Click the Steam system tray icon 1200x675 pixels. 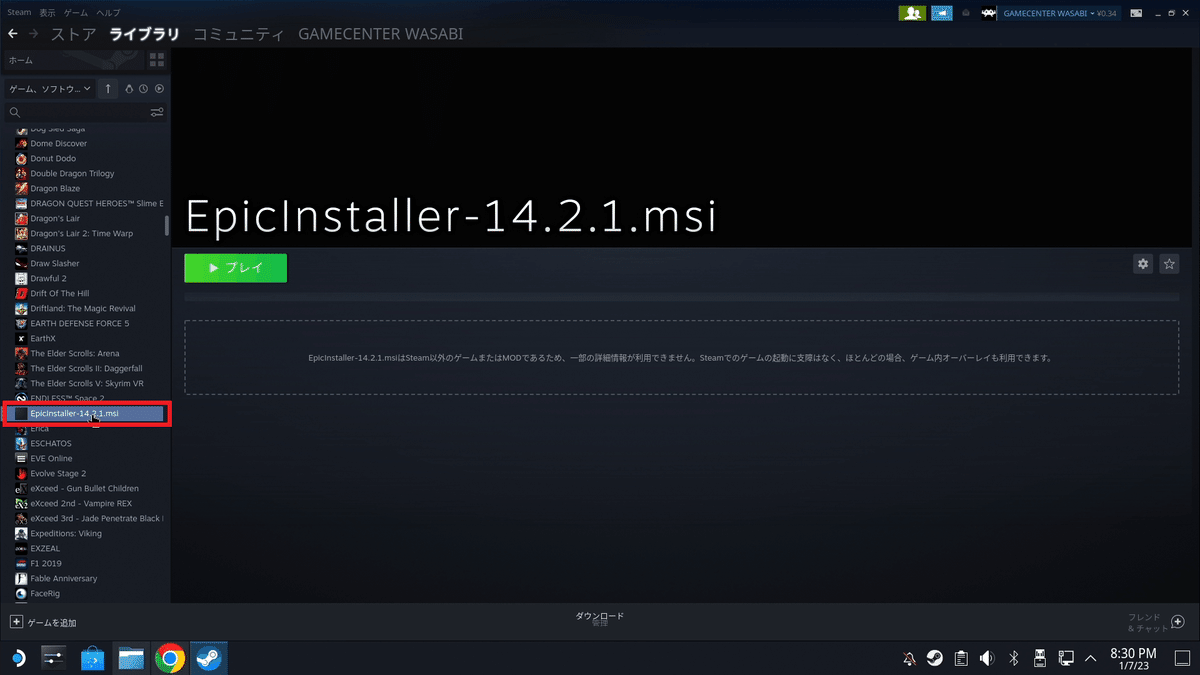pyautogui.click(x=934, y=658)
